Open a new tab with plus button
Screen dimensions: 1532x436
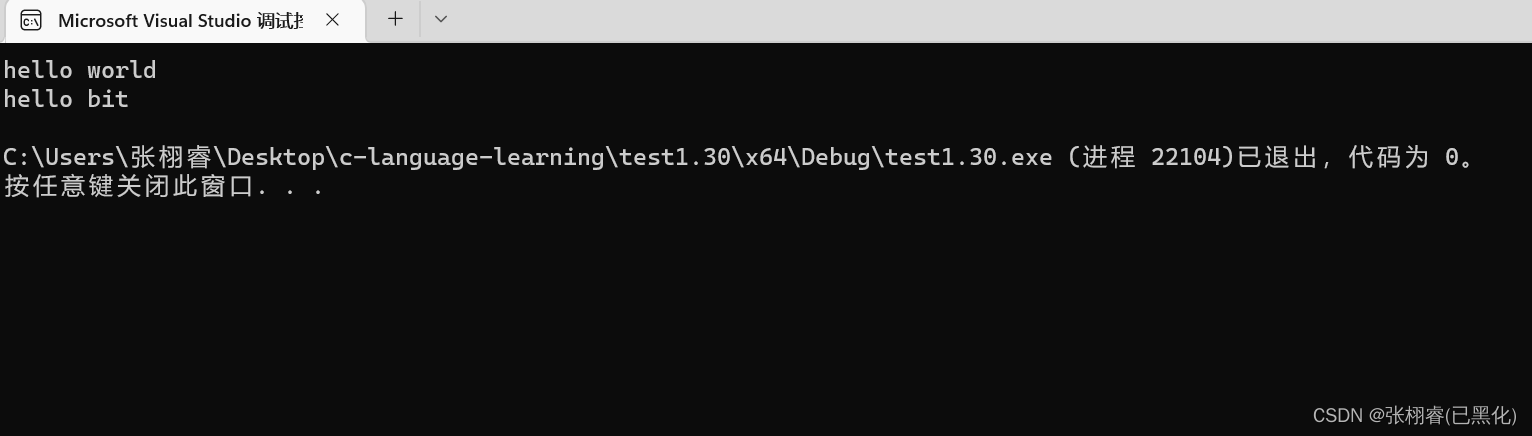(395, 19)
